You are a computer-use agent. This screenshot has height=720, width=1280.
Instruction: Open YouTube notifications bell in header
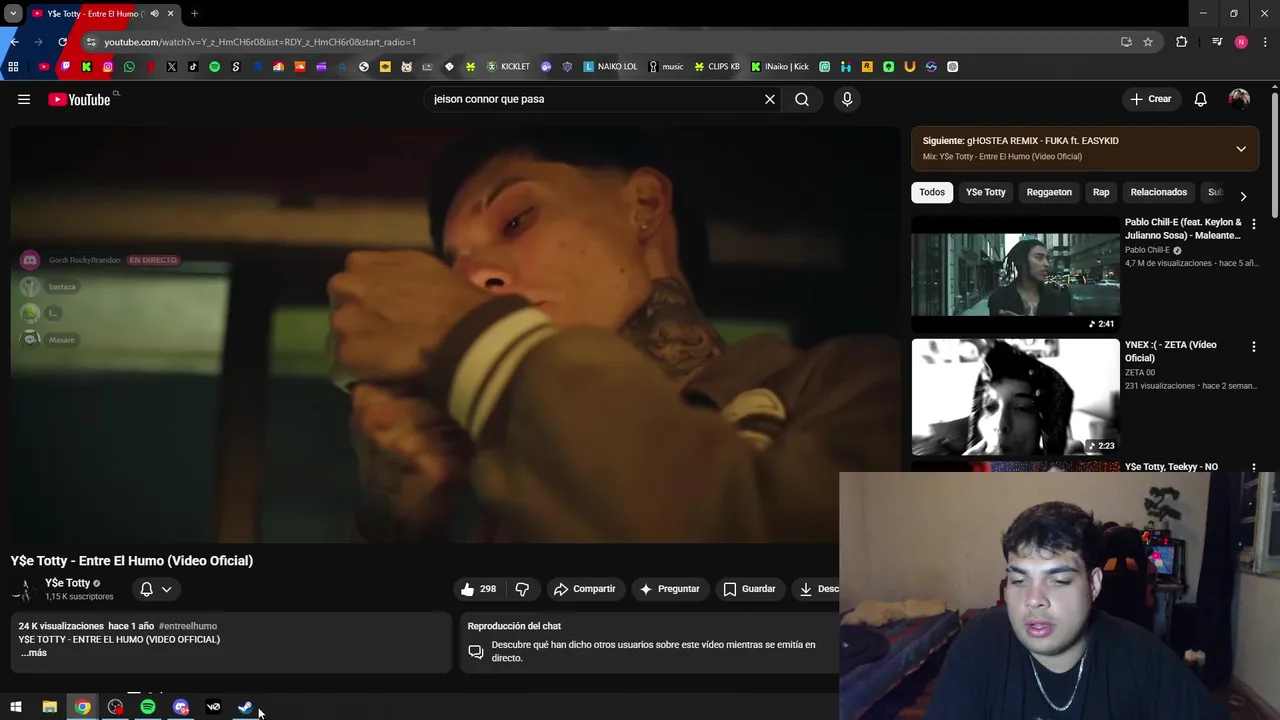1200,99
